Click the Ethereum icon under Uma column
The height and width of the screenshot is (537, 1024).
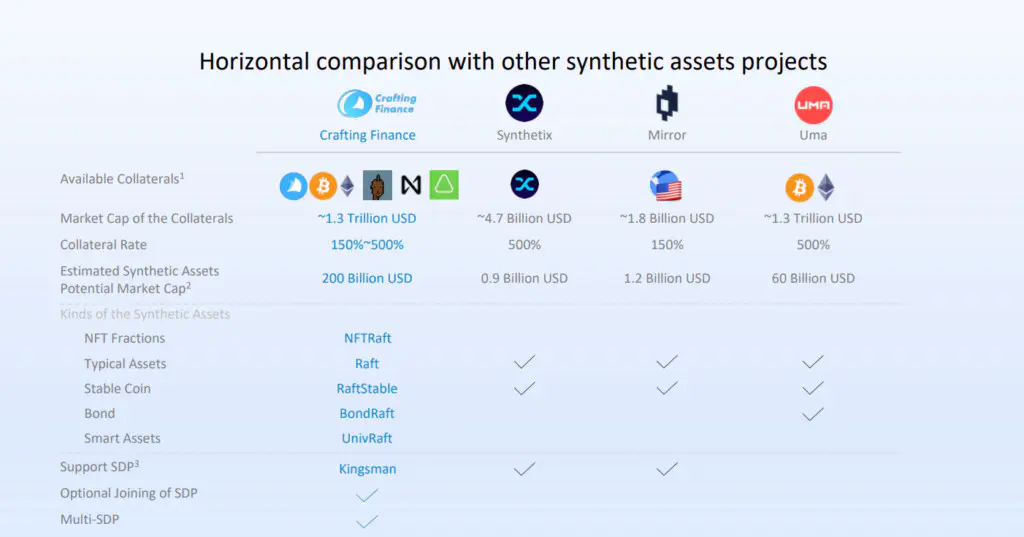[x=826, y=187]
